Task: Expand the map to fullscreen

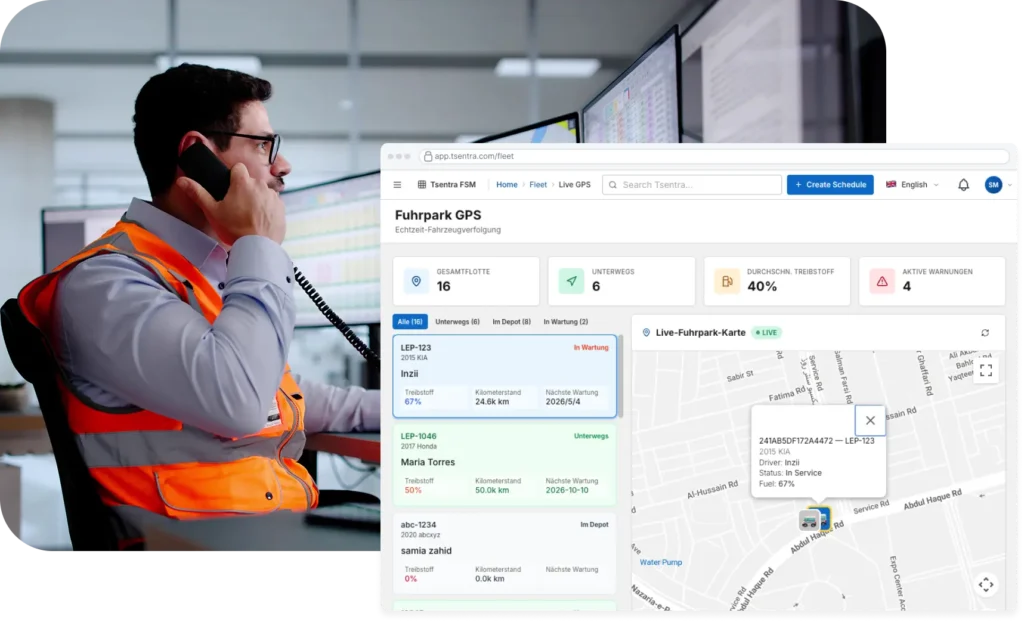Action: pos(986,370)
